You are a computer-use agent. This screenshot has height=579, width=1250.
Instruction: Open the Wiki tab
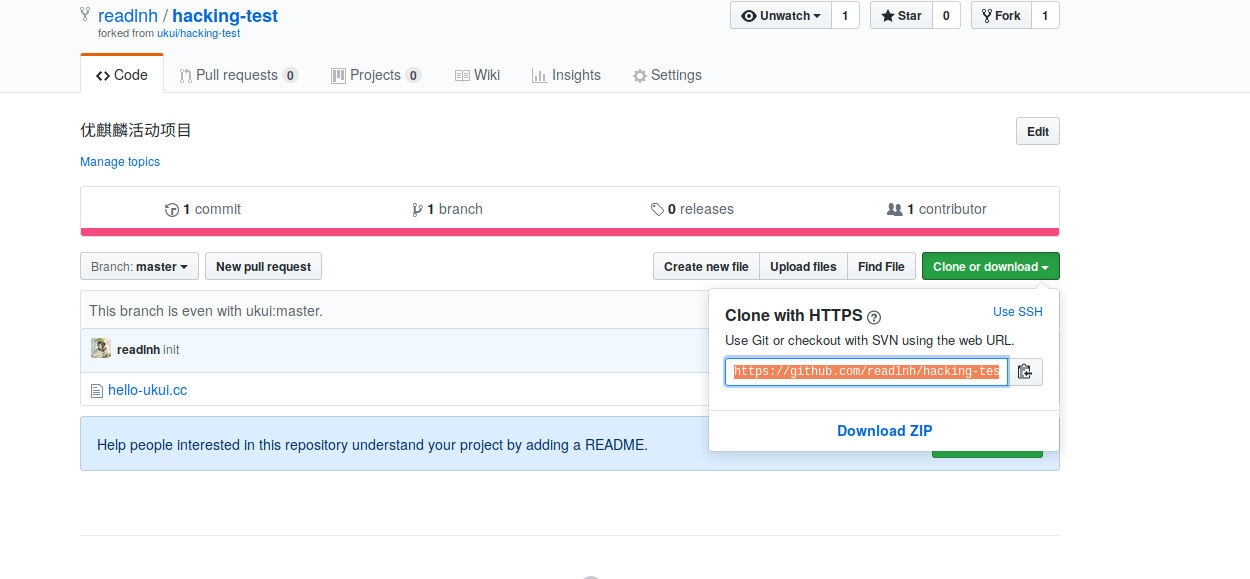tap(477, 75)
